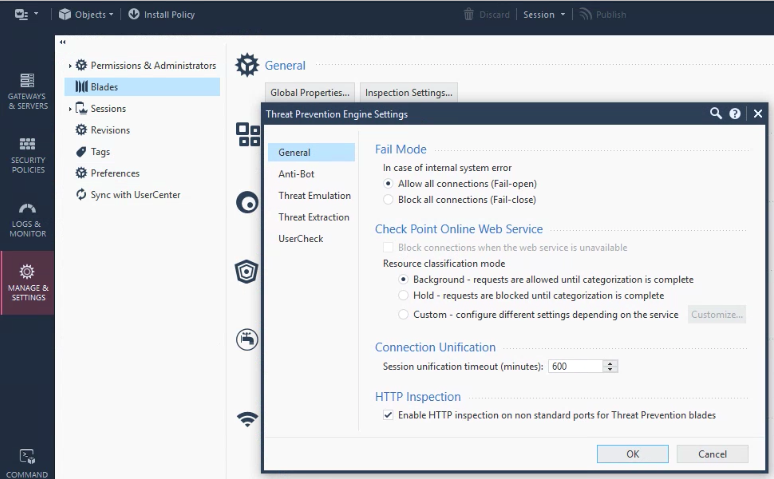Click the Install Policy download icon
The height and width of the screenshot is (479, 774).
pyautogui.click(x=134, y=14)
